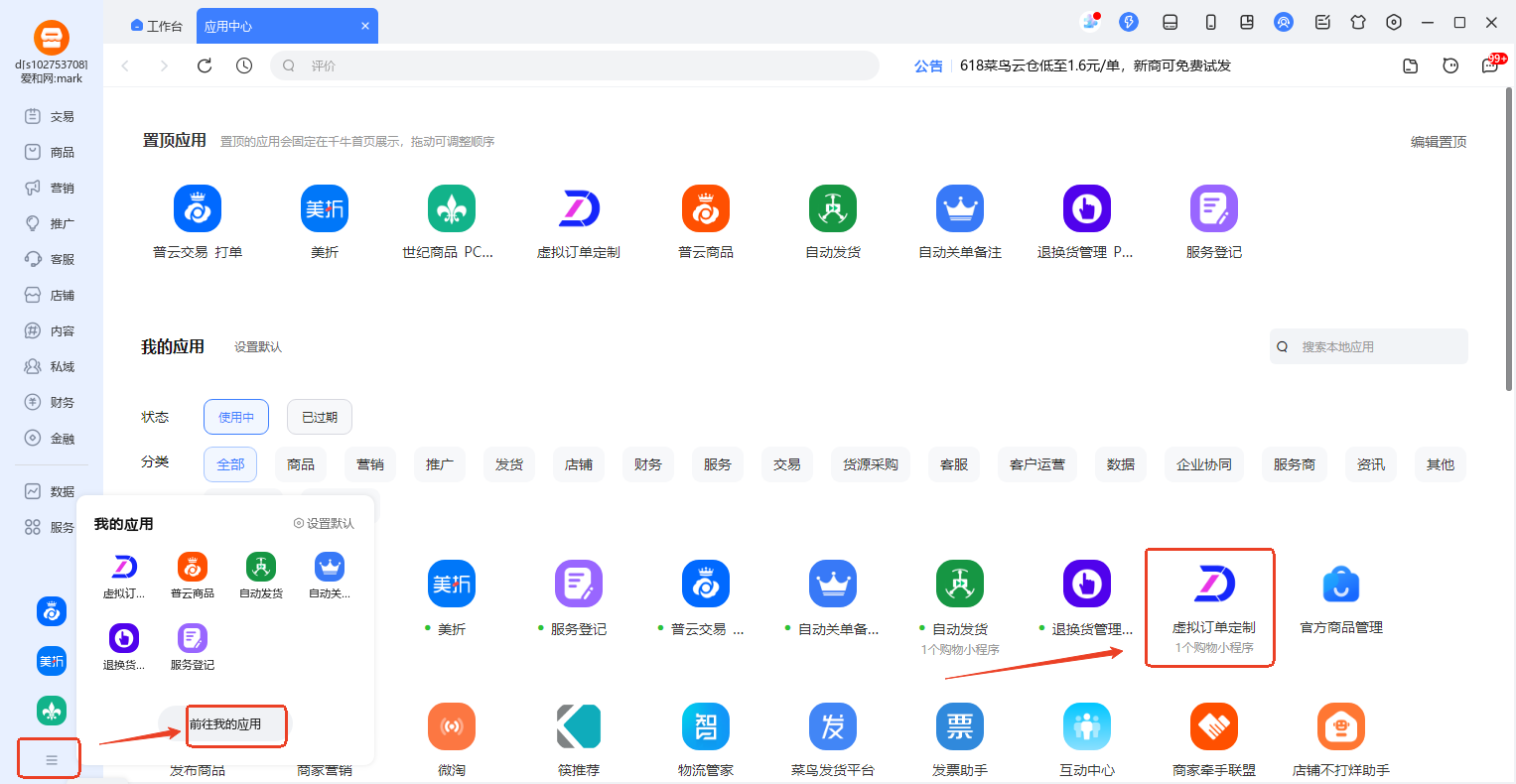Open the hexagon settings icon in title bar
Viewport: 1516px width, 784px height.
[1394, 22]
